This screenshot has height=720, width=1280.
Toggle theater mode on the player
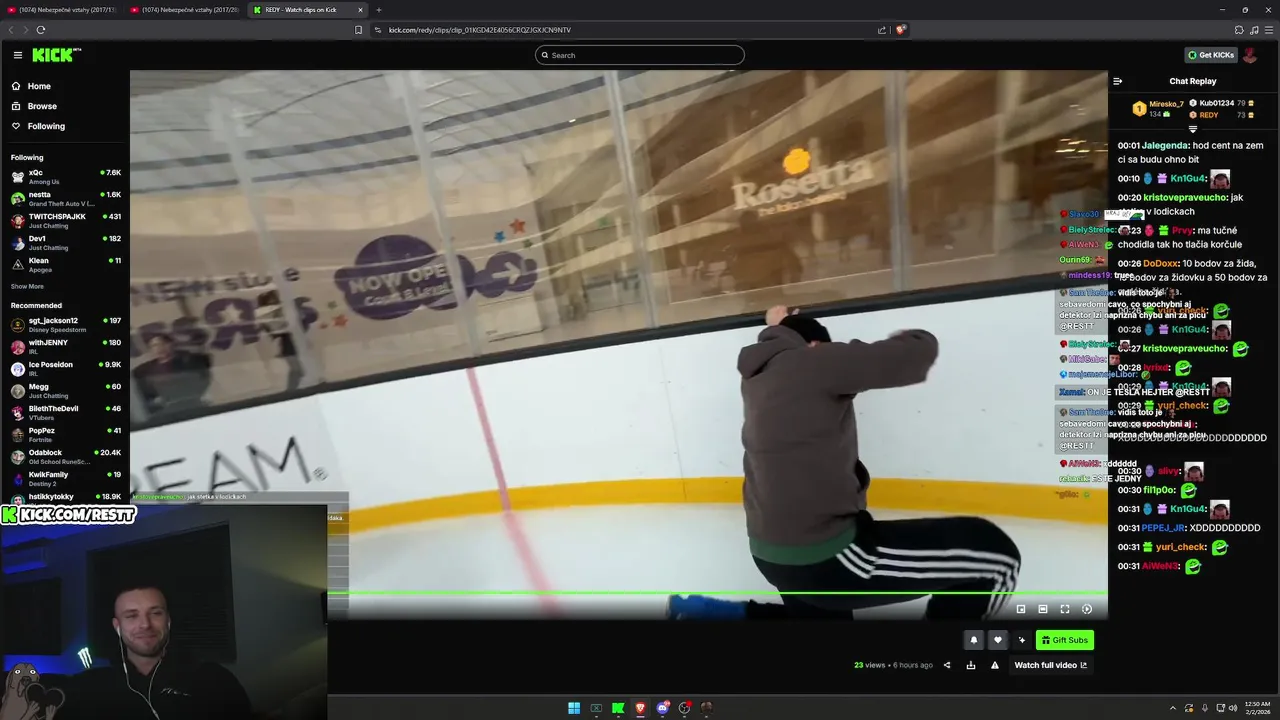1043,608
